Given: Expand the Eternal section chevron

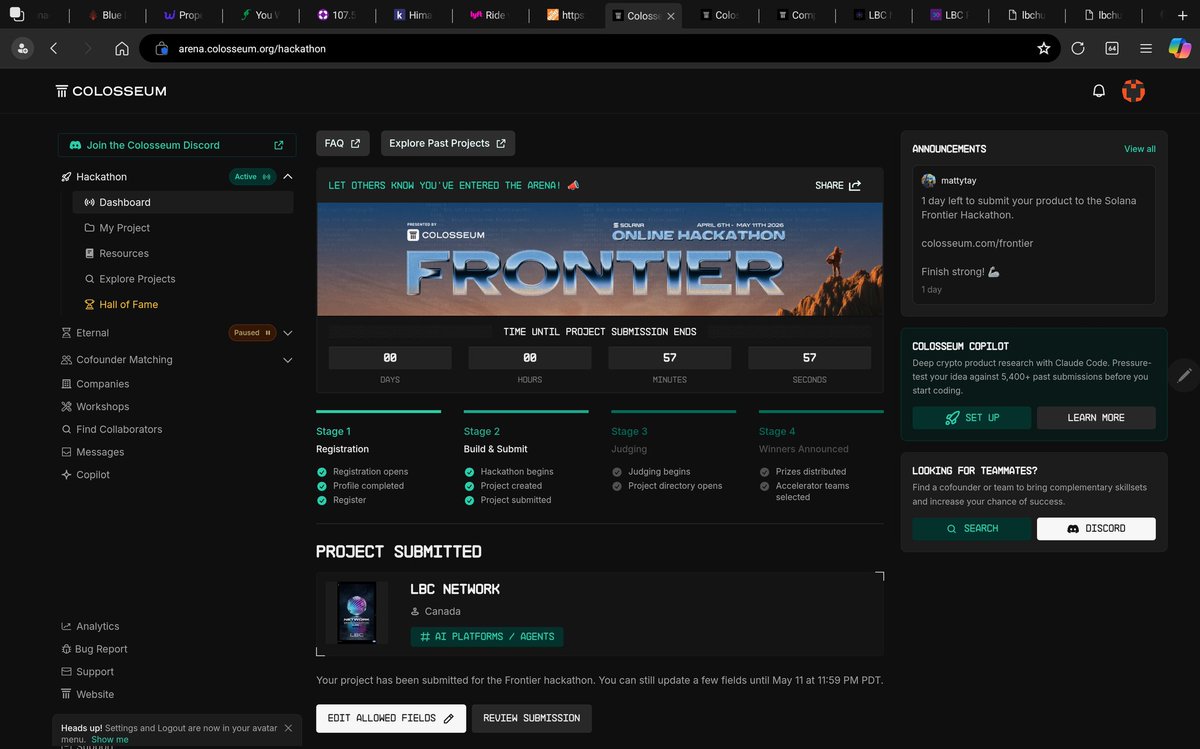Looking at the screenshot, I should [288, 333].
